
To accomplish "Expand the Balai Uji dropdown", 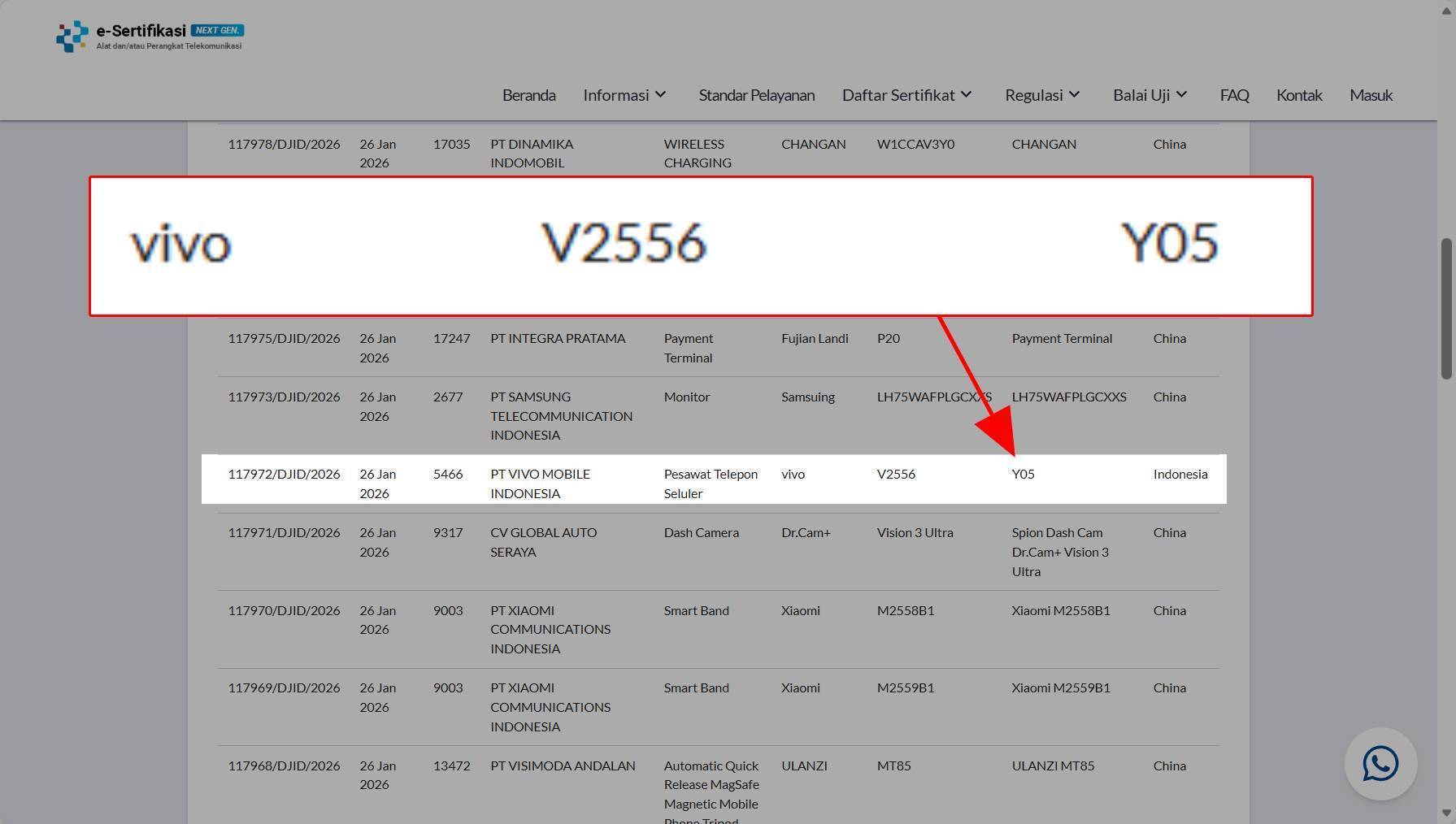I will point(1150,95).
